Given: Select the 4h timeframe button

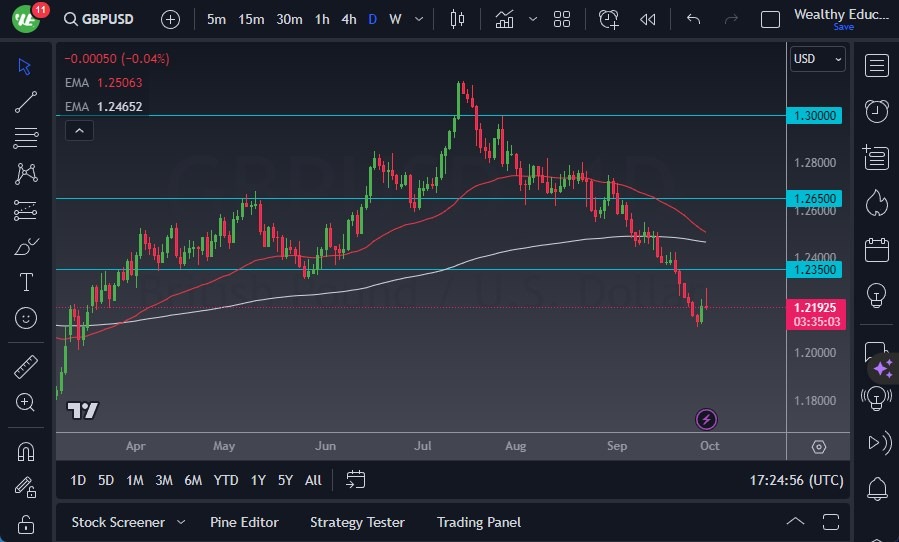Looking at the screenshot, I should (x=348, y=19).
